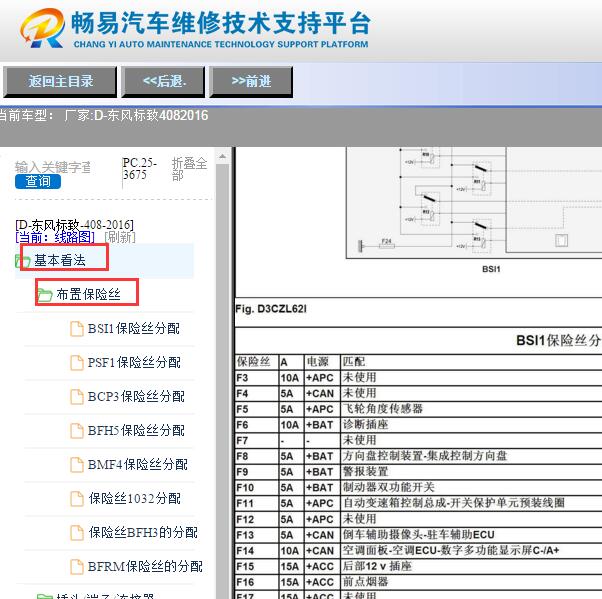Open BCP3保险丝分配 document

click(136, 397)
